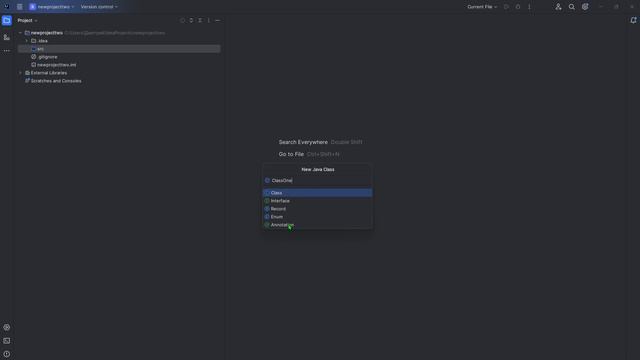Open the Project tool window icon
The height and width of the screenshot is (360, 640).
7,20
